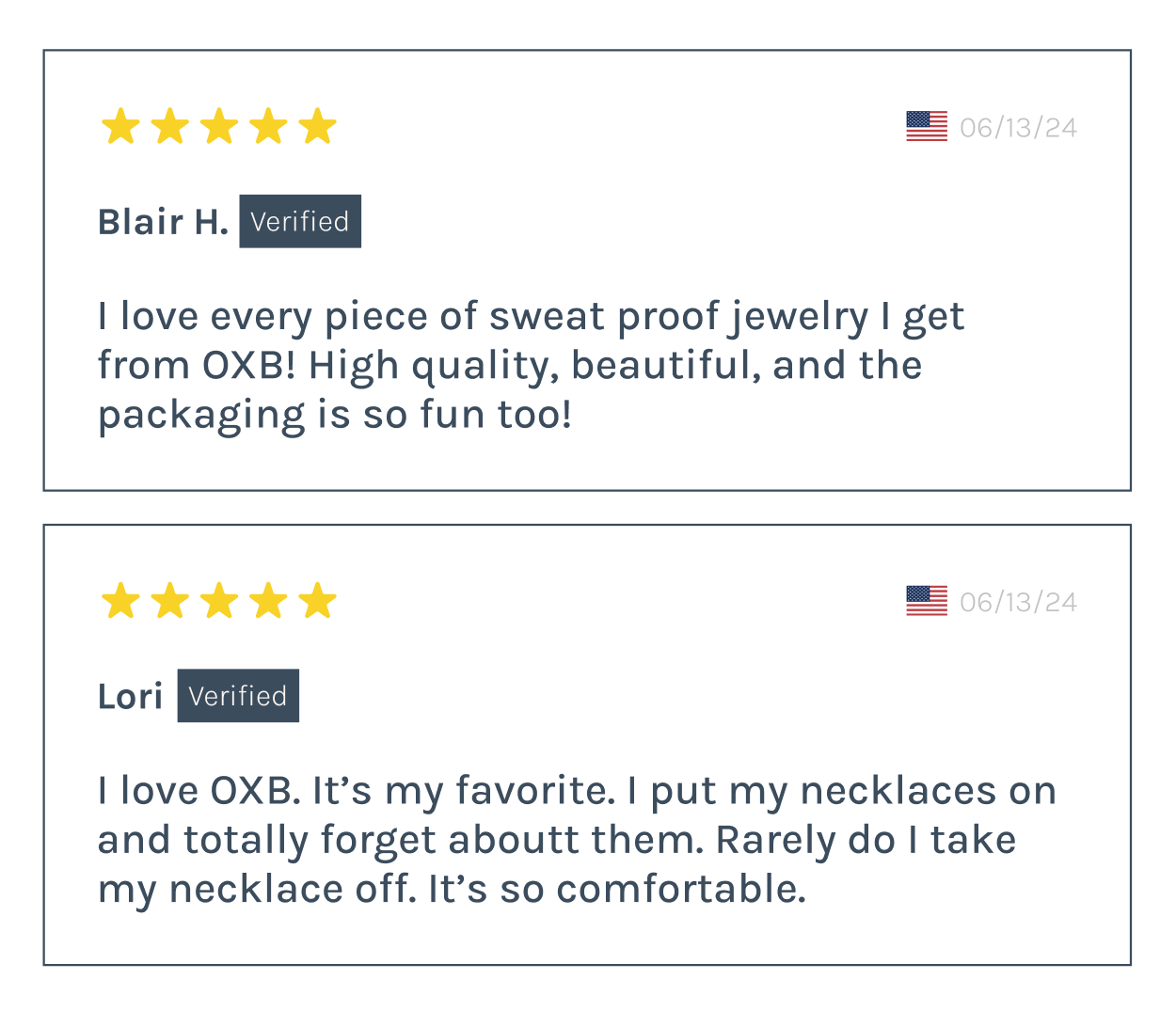This screenshot has height=1011, width=1176.
Task: Click the second star in Lori's rating
Action: 170,601
